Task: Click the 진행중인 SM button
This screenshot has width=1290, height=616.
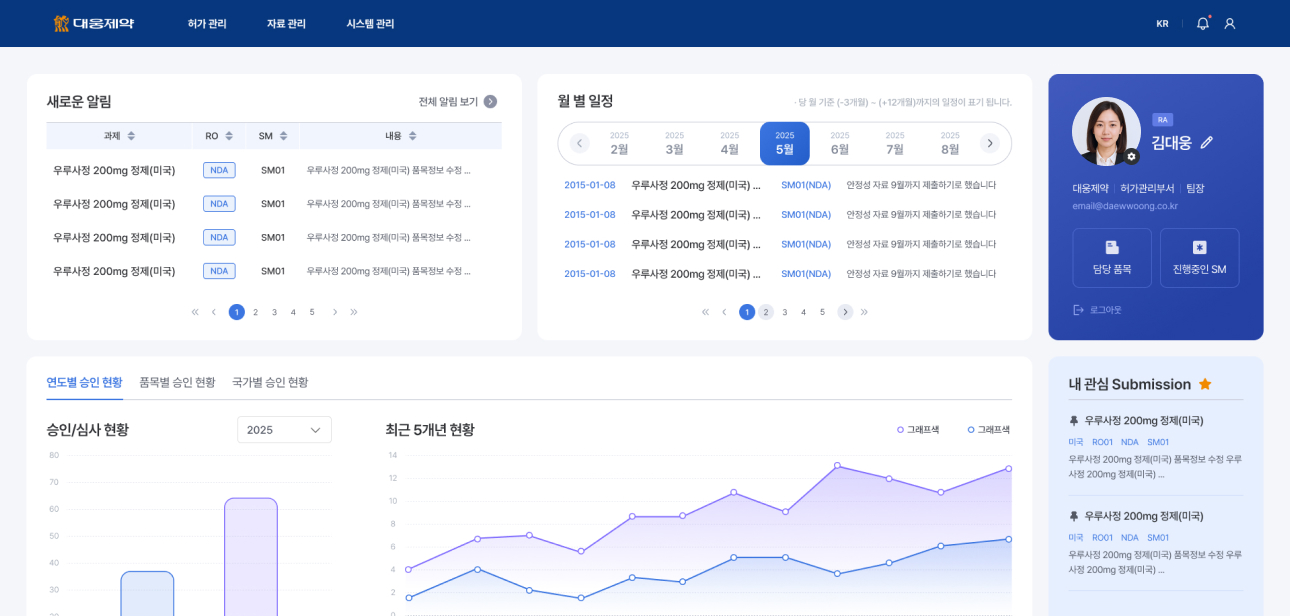Action: click(x=1199, y=258)
